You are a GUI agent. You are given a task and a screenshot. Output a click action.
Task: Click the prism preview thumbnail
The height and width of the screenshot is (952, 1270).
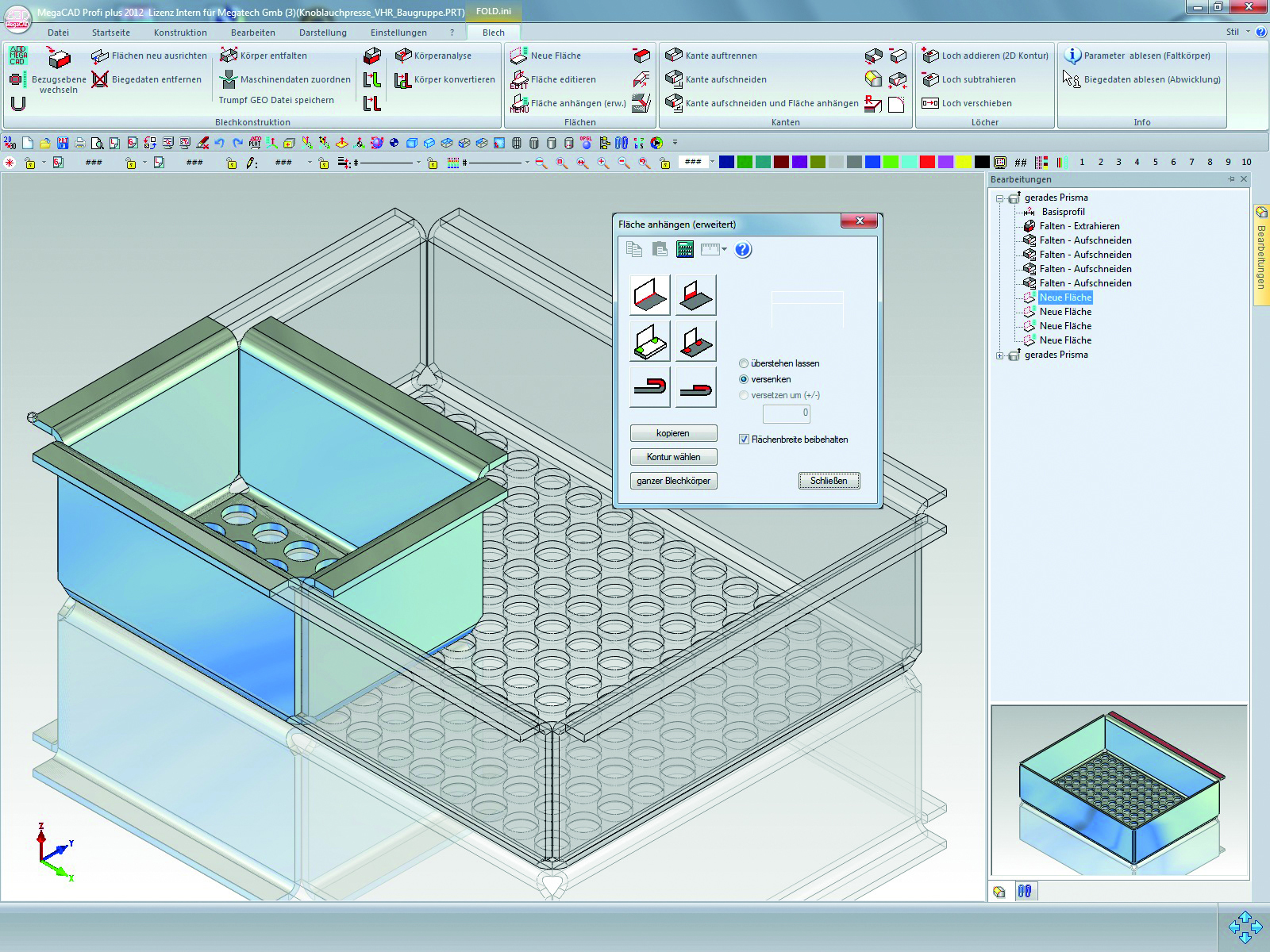[x=1119, y=792]
